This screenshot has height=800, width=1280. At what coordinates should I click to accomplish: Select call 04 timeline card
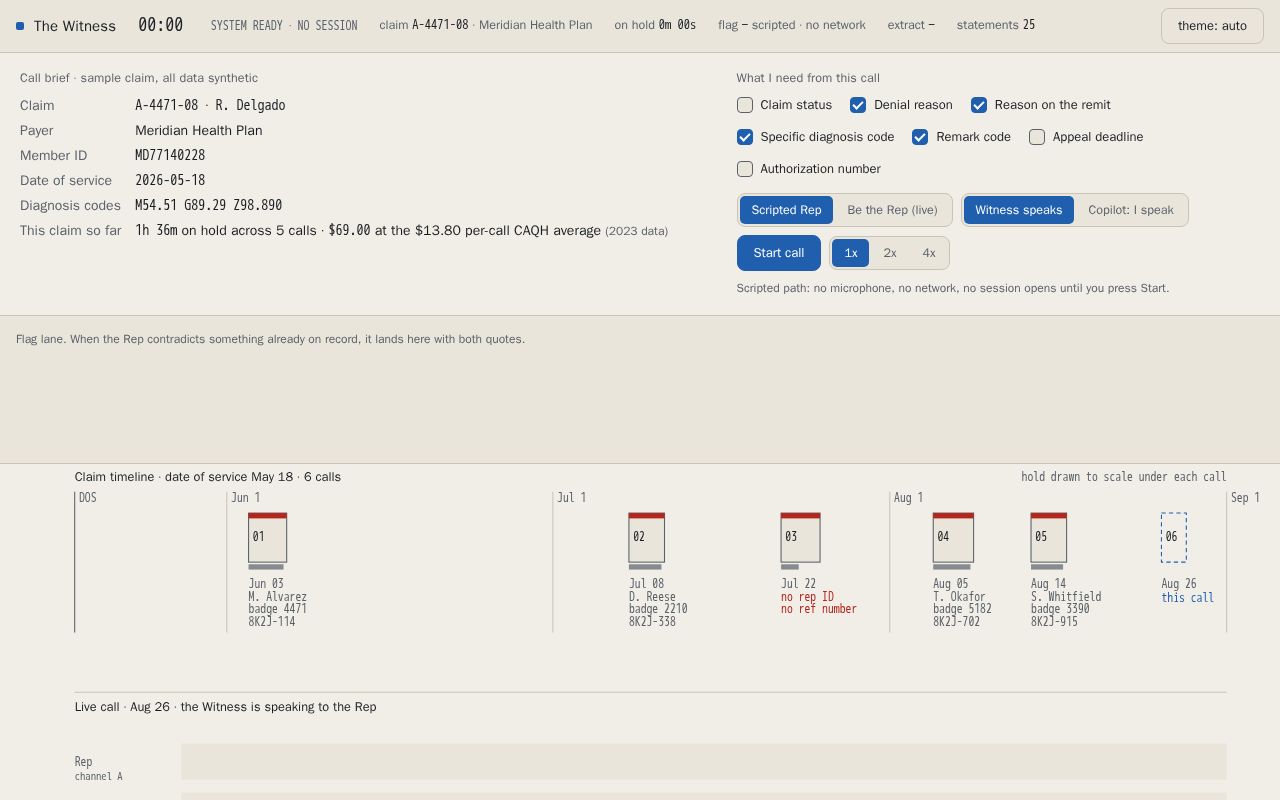pos(953,538)
